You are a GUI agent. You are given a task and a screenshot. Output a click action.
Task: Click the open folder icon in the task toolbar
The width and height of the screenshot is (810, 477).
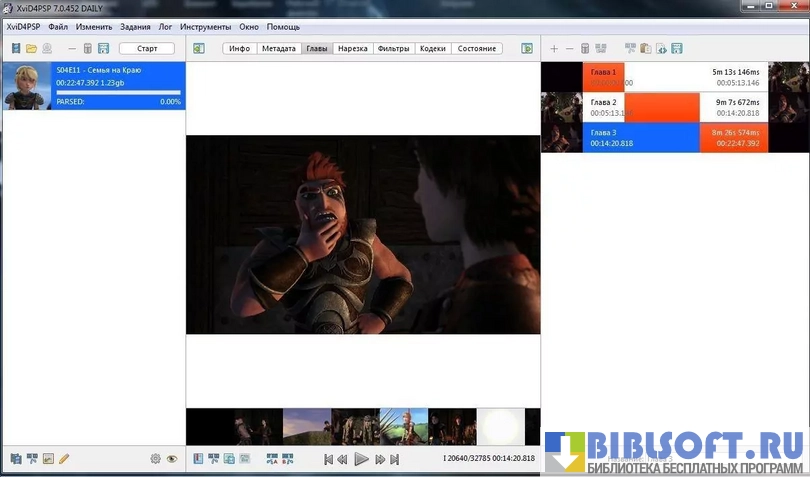[31, 48]
